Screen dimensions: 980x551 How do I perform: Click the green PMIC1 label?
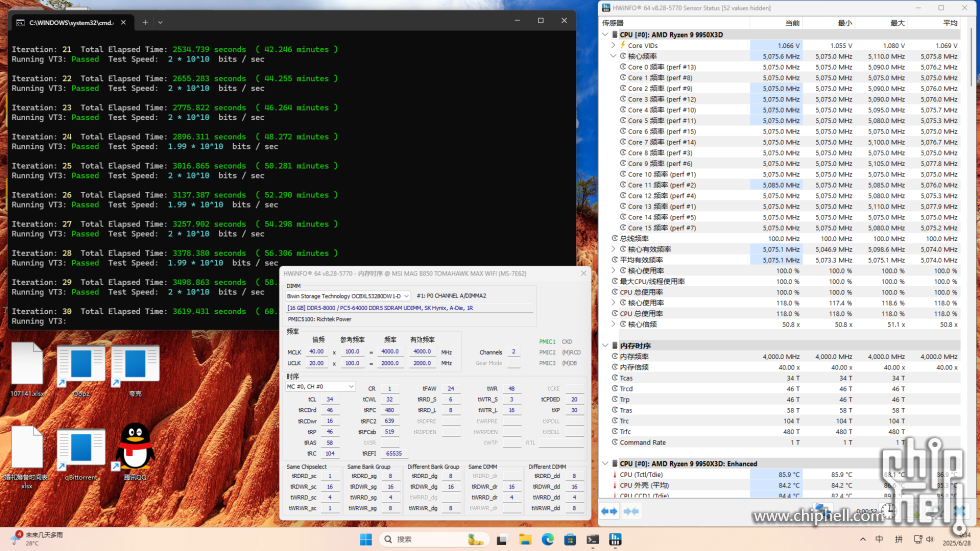pos(547,342)
